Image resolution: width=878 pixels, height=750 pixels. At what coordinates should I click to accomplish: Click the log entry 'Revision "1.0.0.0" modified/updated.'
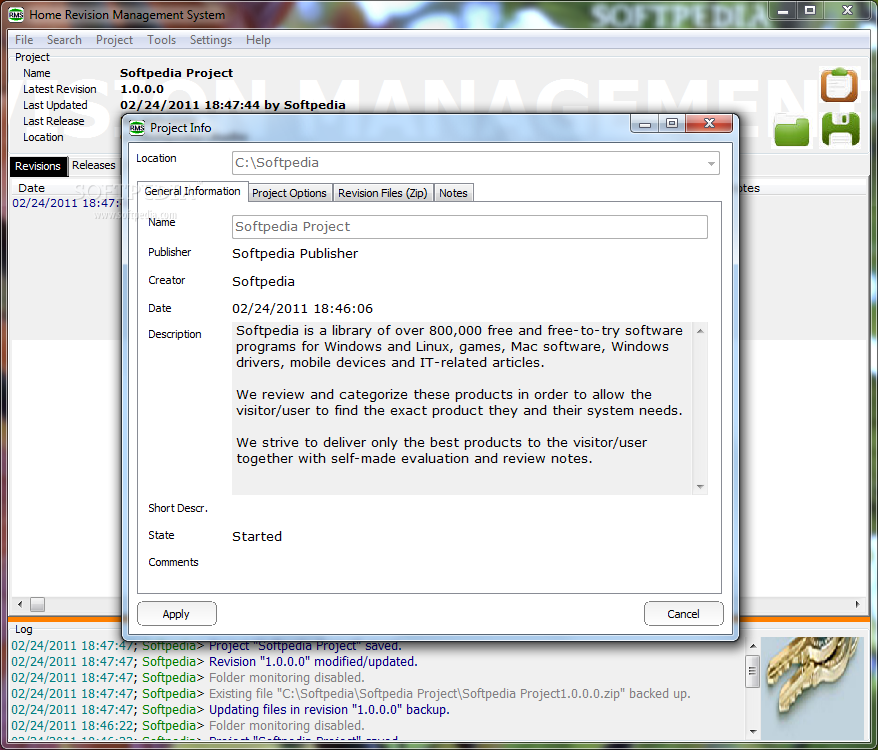tap(313, 662)
